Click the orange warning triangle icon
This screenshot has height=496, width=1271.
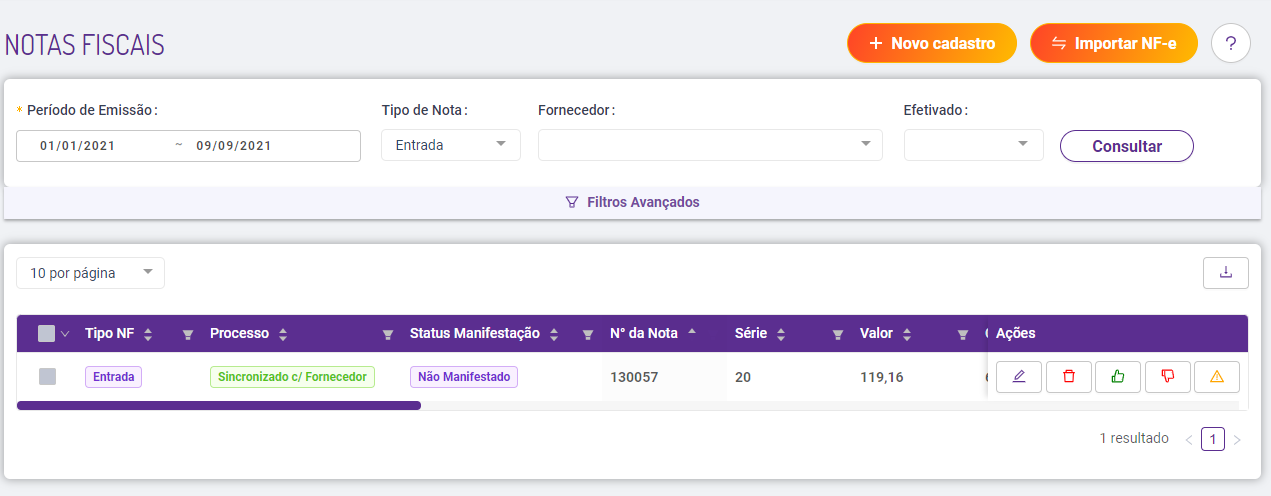pyautogui.click(x=1216, y=377)
